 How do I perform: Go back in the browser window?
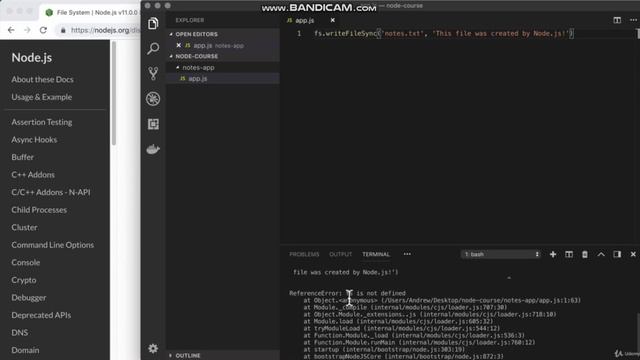(x=11, y=30)
